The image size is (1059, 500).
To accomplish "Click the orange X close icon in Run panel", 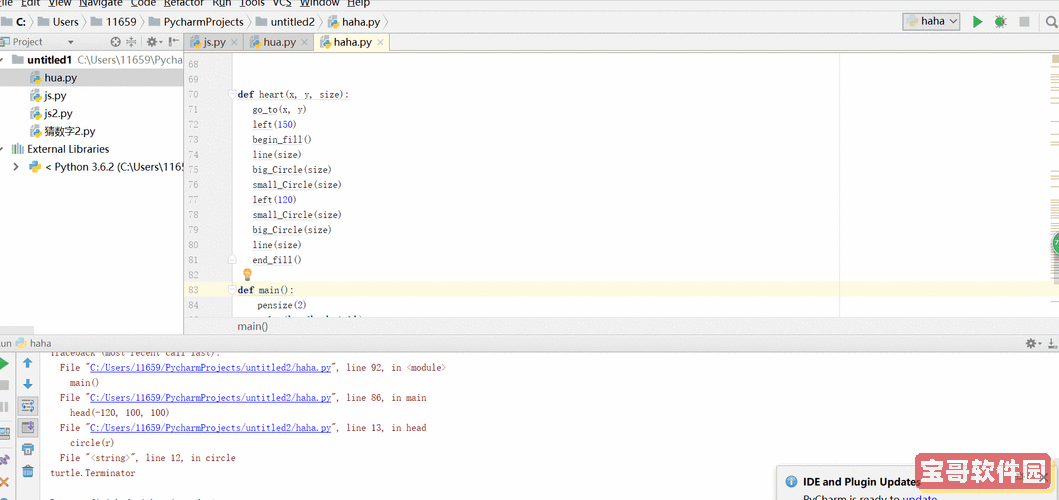I will [x=4, y=482].
